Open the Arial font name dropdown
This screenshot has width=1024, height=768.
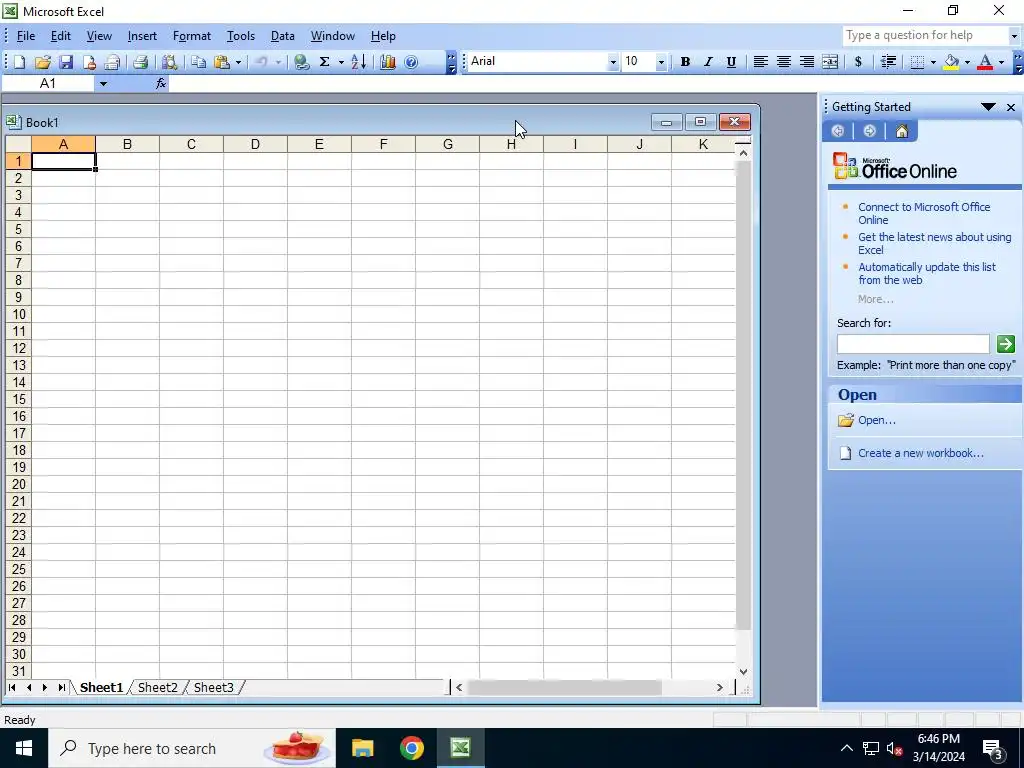[613, 62]
